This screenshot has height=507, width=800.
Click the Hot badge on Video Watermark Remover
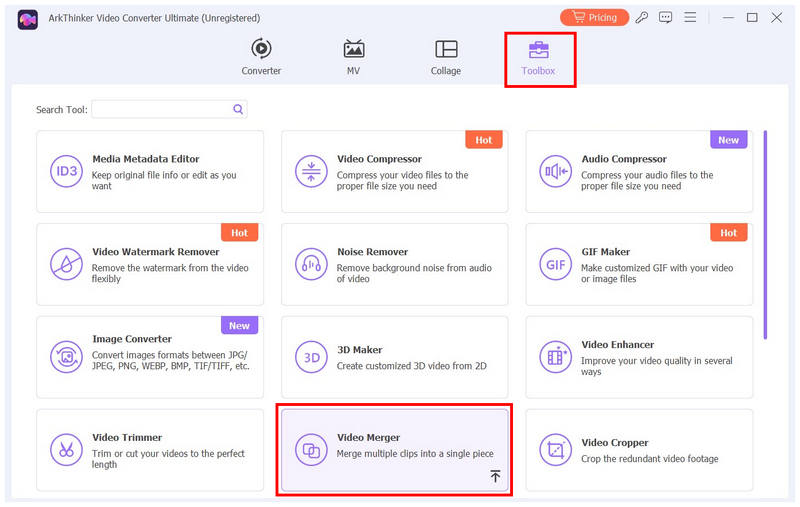pos(239,233)
